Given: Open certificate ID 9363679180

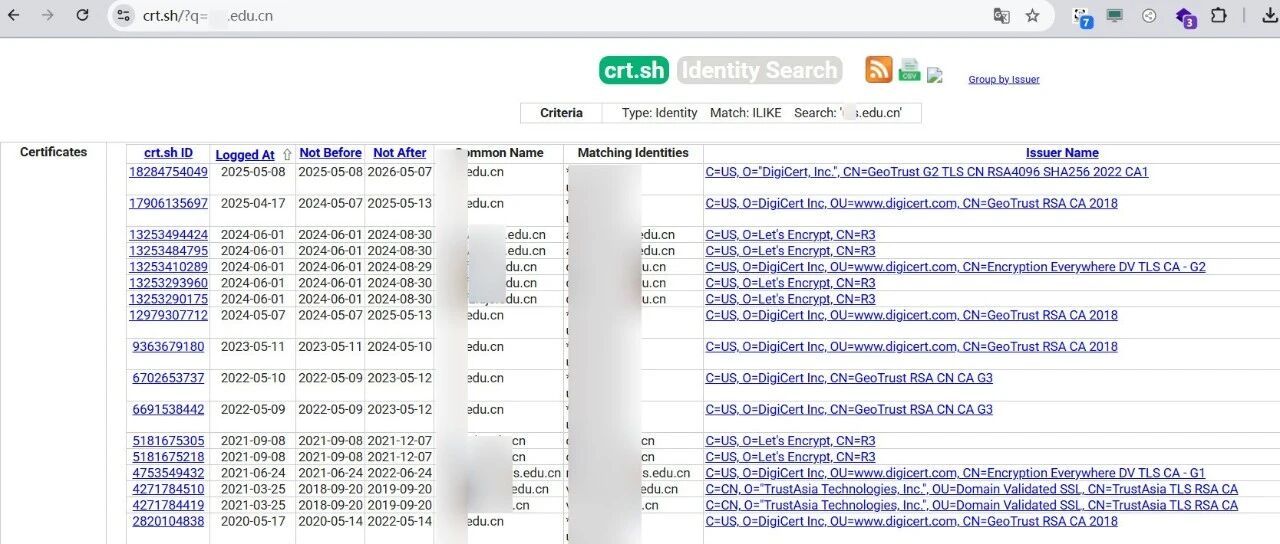Looking at the screenshot, I should click(x=168, y=347).
